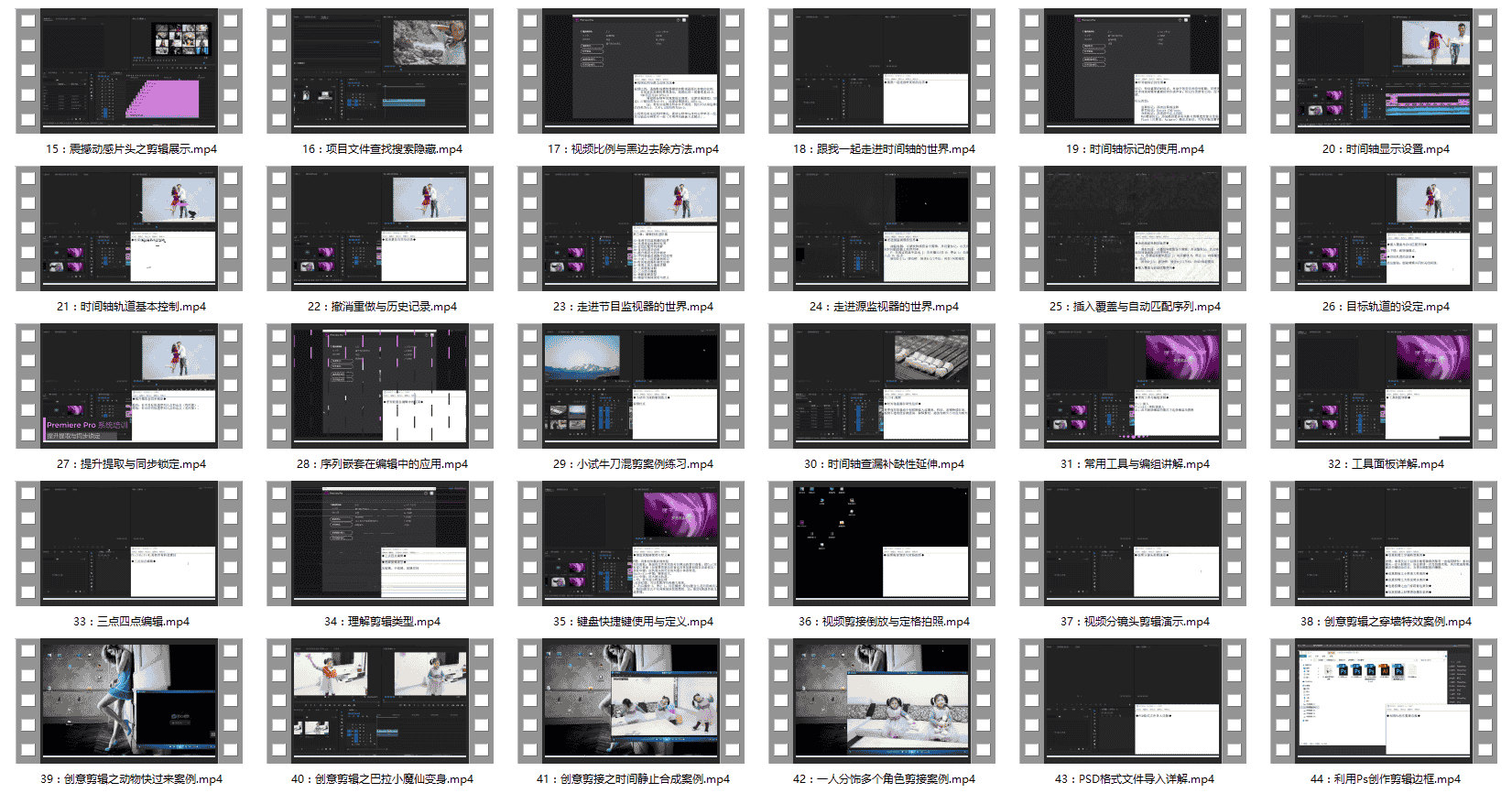Pick the thumbnail of video 29
This screenshot has width=1512, height=793.
[631, 386]
